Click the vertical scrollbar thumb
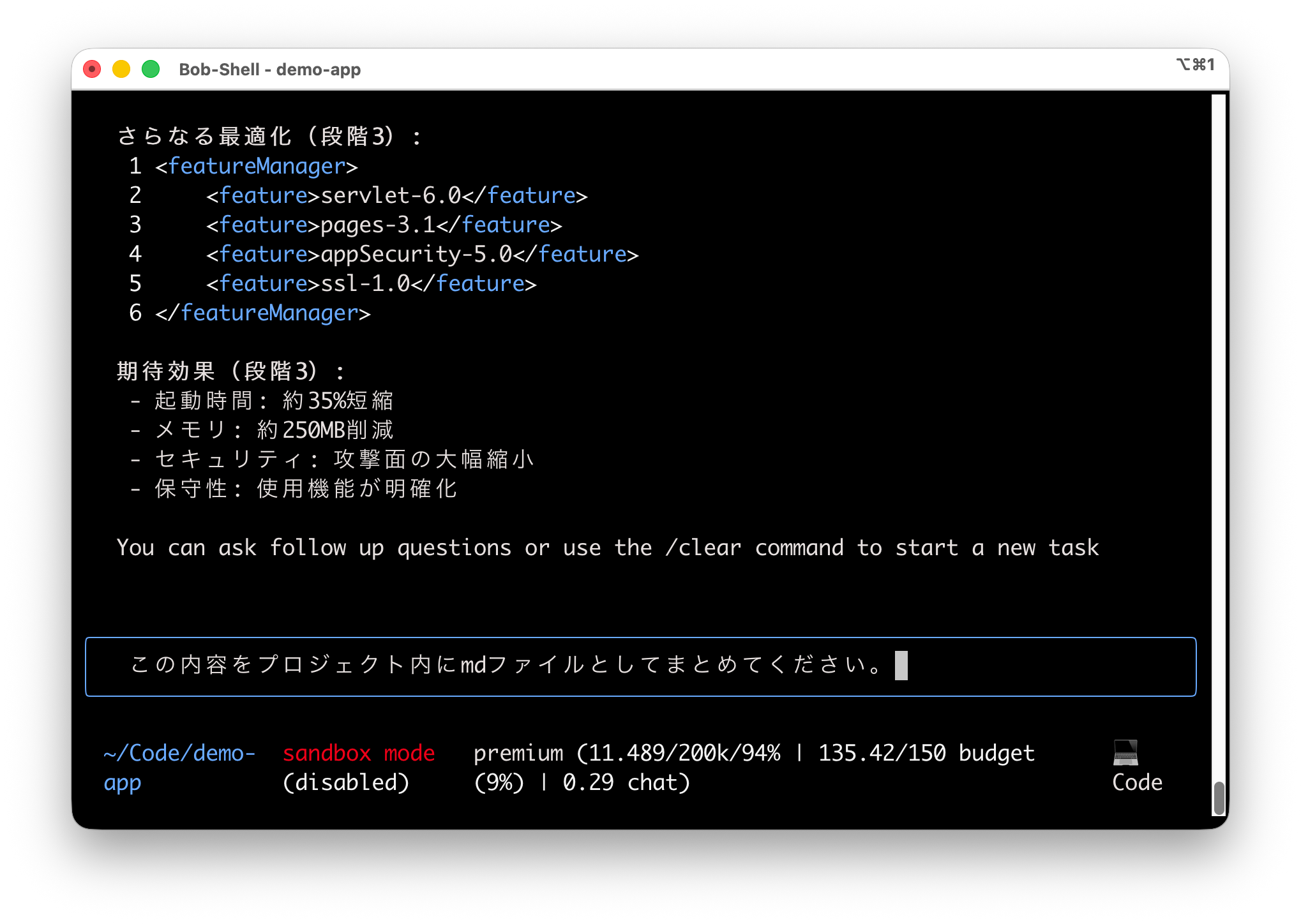This screenshot has height=924, width=1301. point(1219,797)
